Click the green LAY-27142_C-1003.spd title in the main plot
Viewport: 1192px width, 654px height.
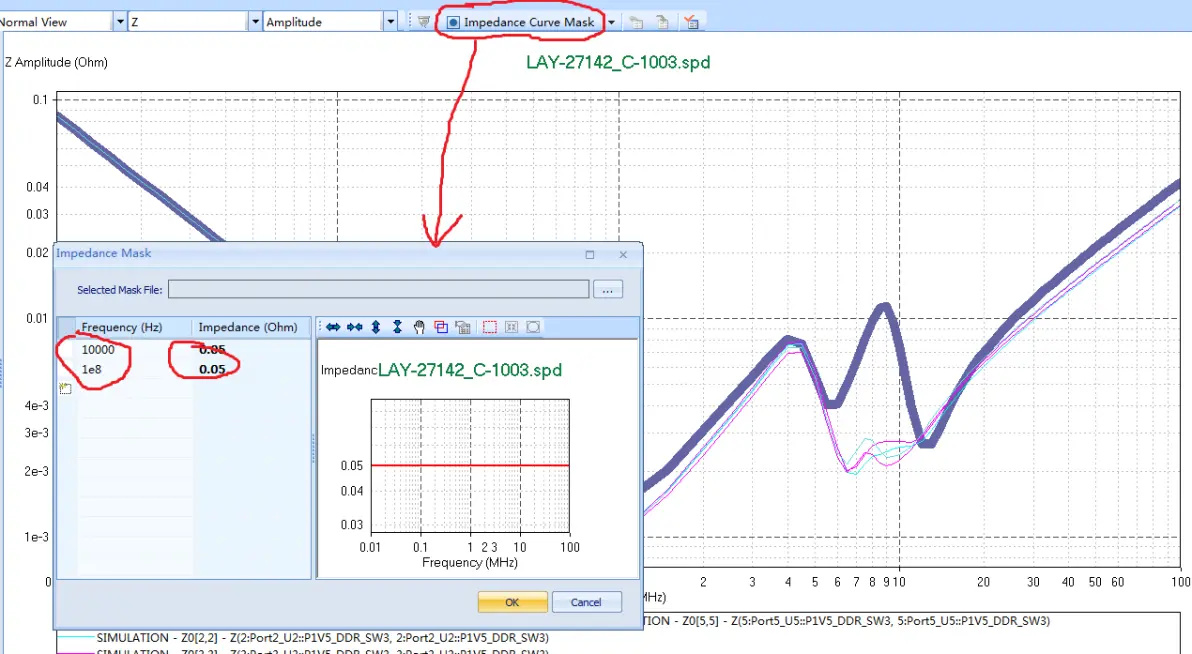[x=618, y=62]
